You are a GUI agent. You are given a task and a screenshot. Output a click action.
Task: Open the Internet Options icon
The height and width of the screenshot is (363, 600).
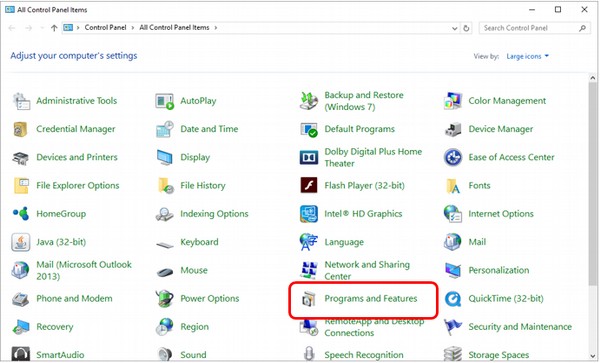[x=453, y=214]
